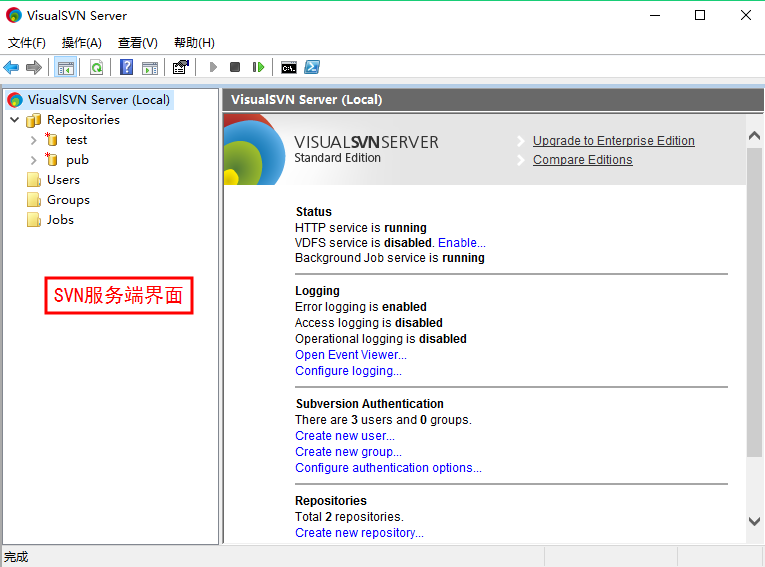Click Create new repository... link
This screenshot has width=765, height=567.
tap(359, 533)
